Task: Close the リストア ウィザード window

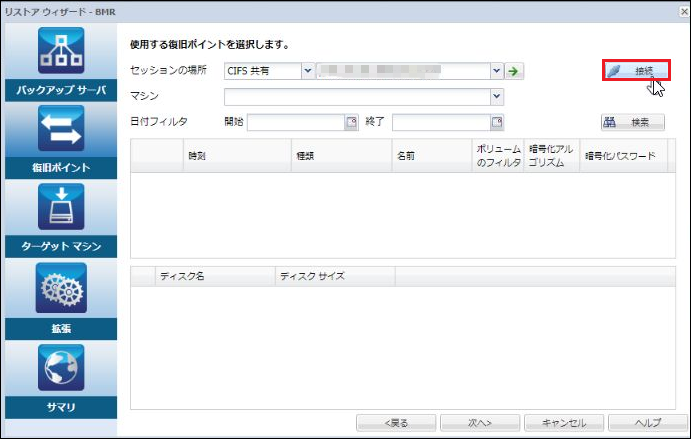Action: (684, 11)
